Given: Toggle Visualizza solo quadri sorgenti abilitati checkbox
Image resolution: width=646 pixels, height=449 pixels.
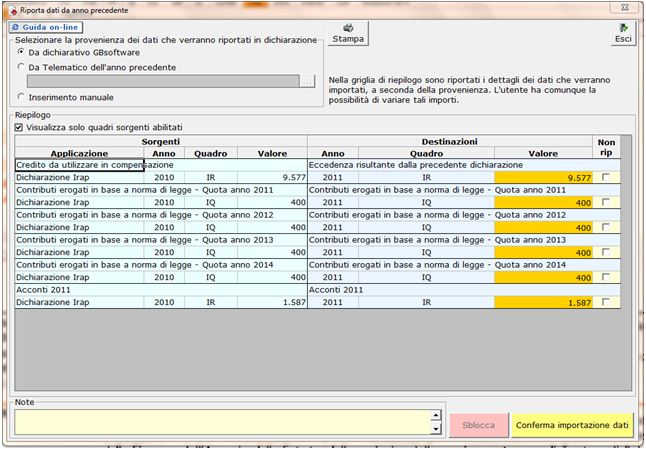Looking at the screenshot, I should (19, 127).
